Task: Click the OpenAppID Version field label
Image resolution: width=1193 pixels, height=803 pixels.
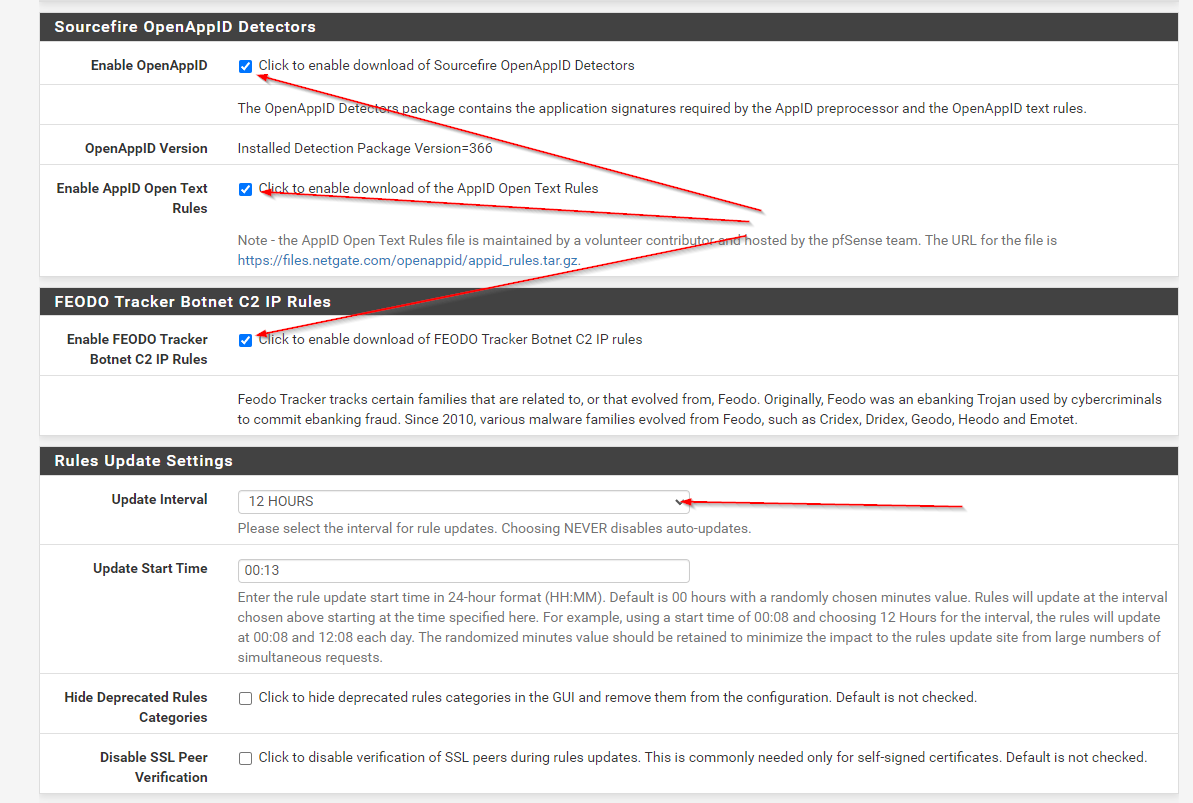Action: 146,148
